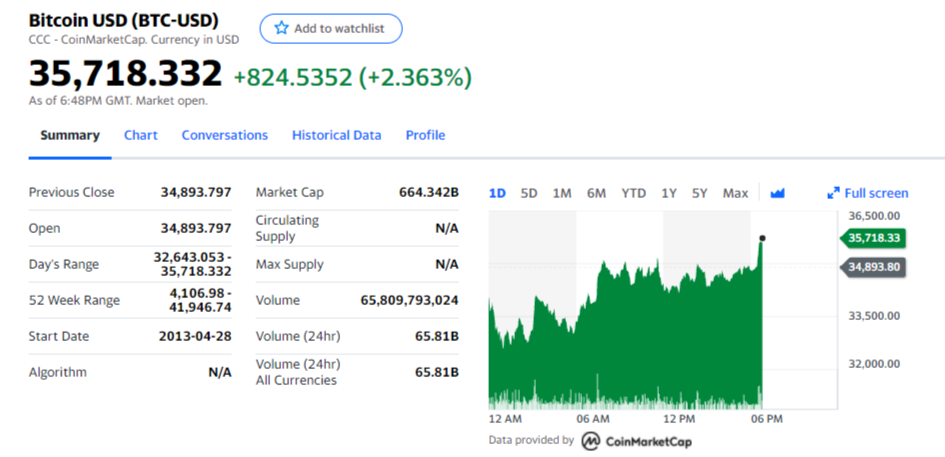Click the 12 PM time axis label
The width and height of the screenshot is (945, 457).
click(679, 419)
